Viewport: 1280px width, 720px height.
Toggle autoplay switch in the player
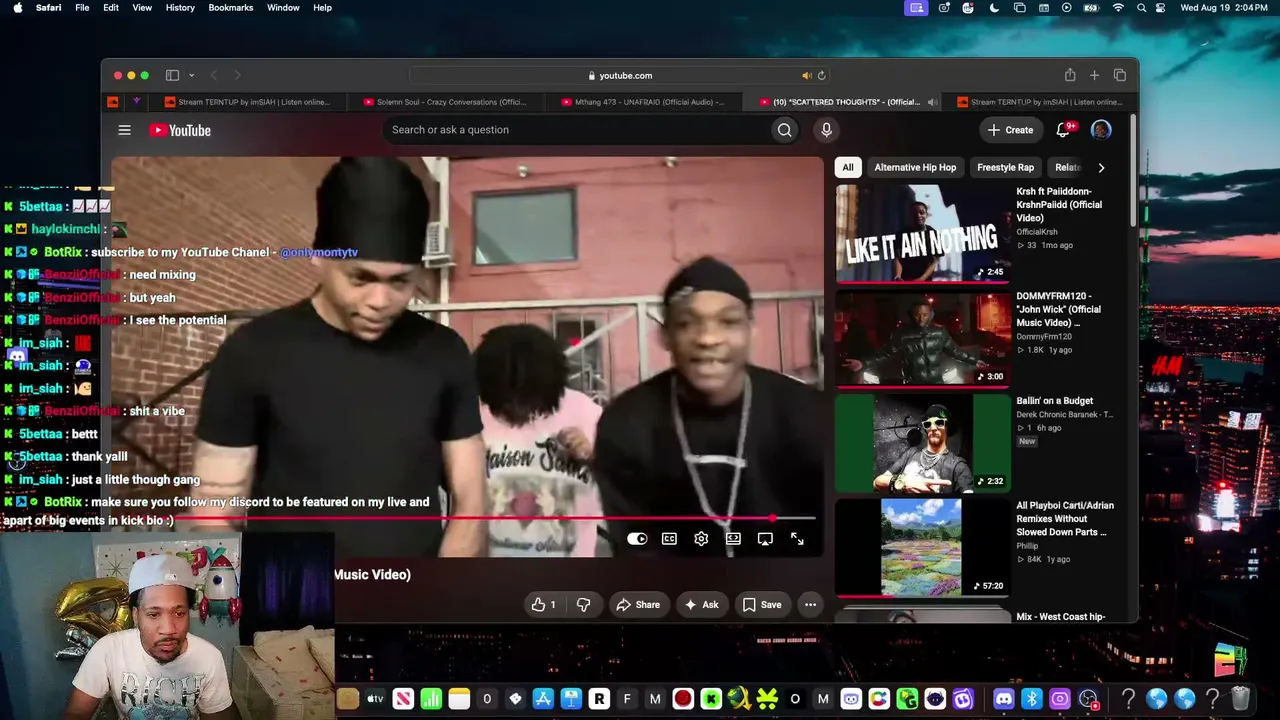[637, 538]
